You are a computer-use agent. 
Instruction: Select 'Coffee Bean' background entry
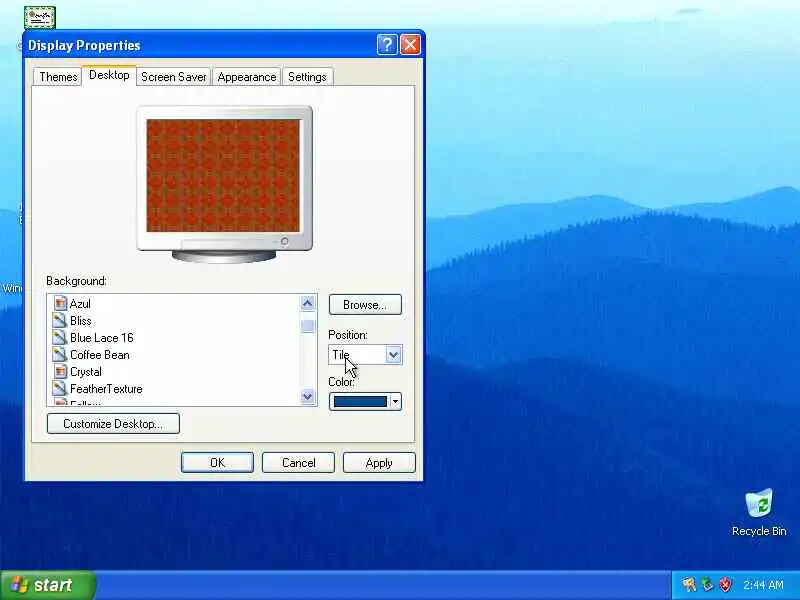(x=99, y=355)
